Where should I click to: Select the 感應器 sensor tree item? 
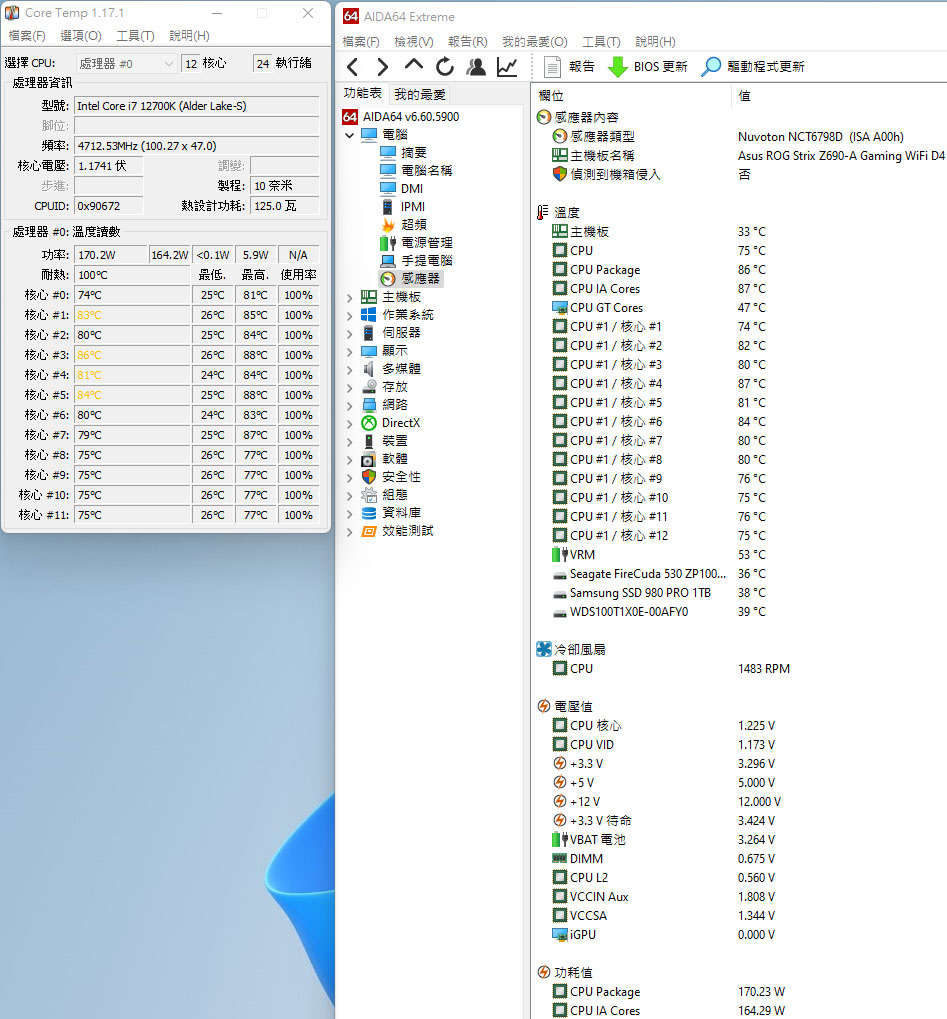[x=411, y=279]
